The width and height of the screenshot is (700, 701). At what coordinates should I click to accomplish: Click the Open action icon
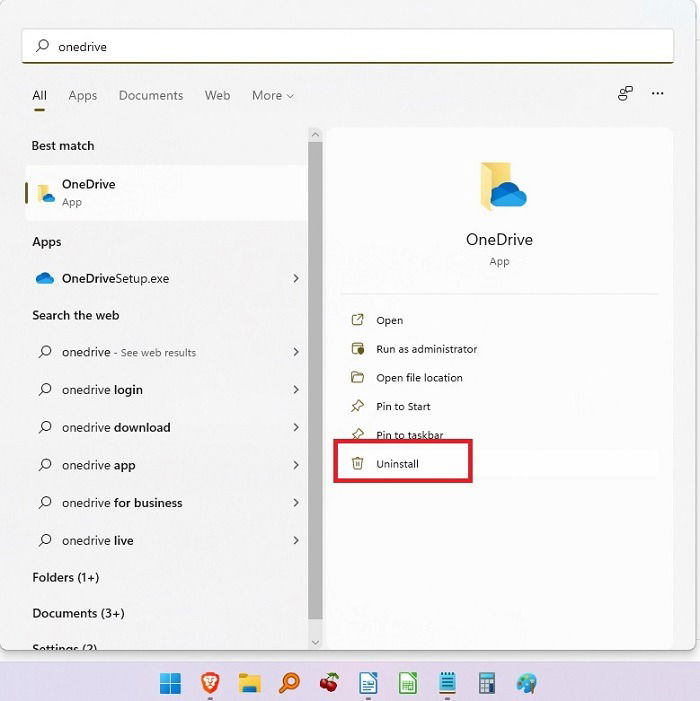coord(357,320)
